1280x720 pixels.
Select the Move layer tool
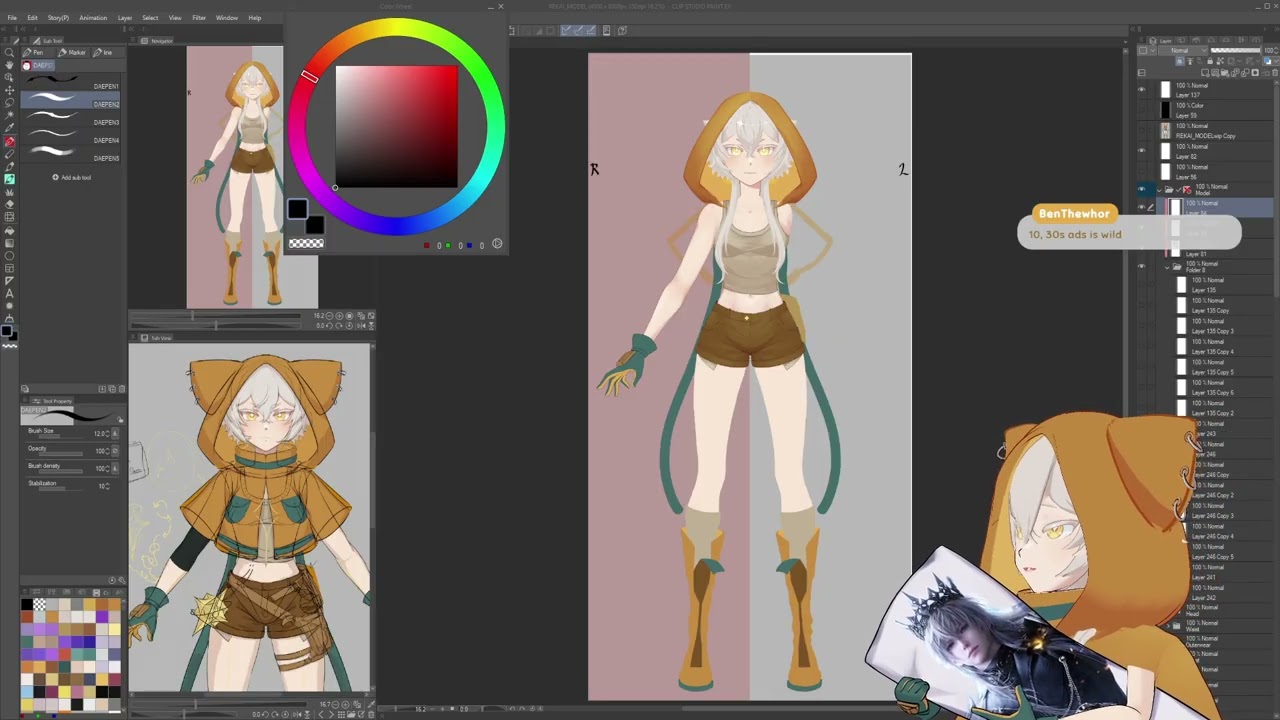tap(9, 90)
